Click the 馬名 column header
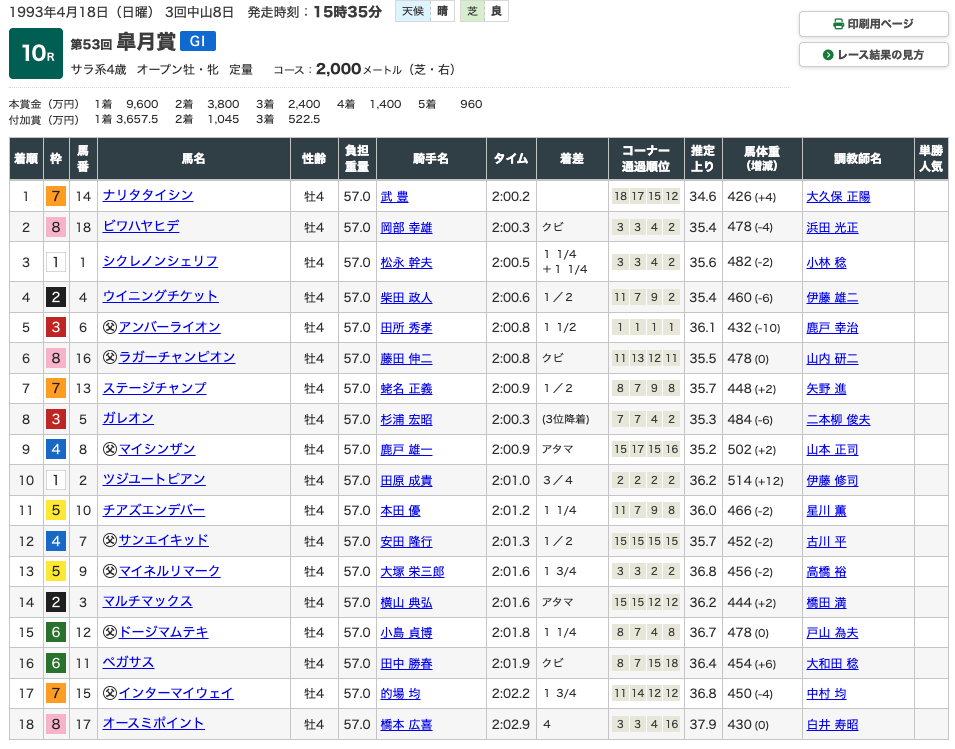 pyautogui.click(x=193, y=159)
